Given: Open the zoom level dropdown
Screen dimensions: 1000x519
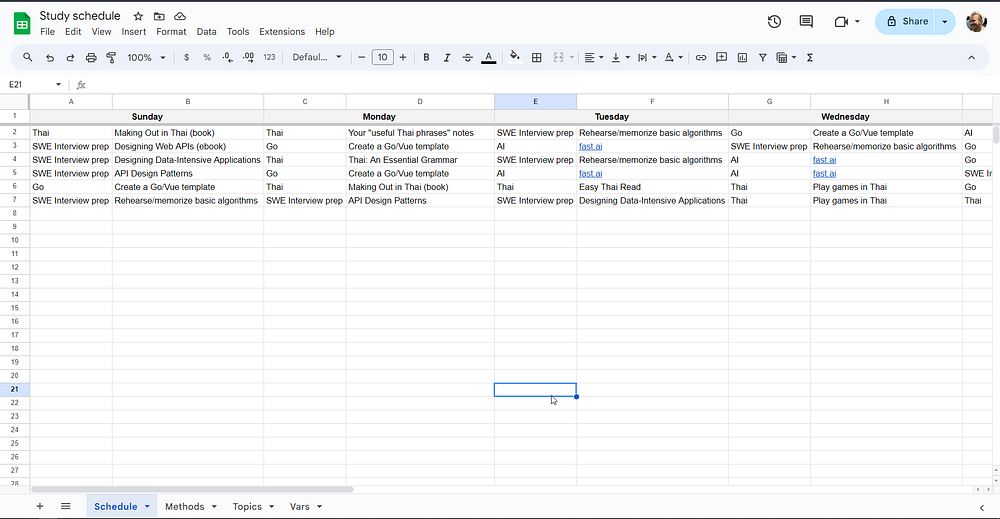Looking at the screenshot, I should [x=146, y=57].
